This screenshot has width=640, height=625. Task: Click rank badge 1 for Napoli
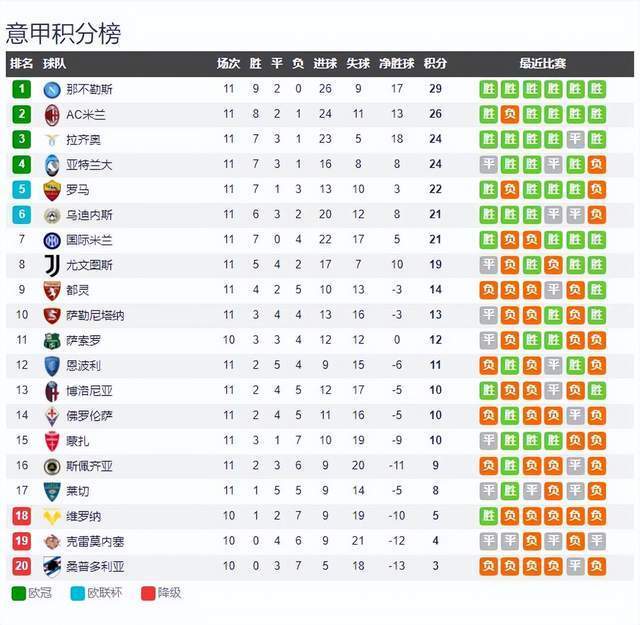22,89
